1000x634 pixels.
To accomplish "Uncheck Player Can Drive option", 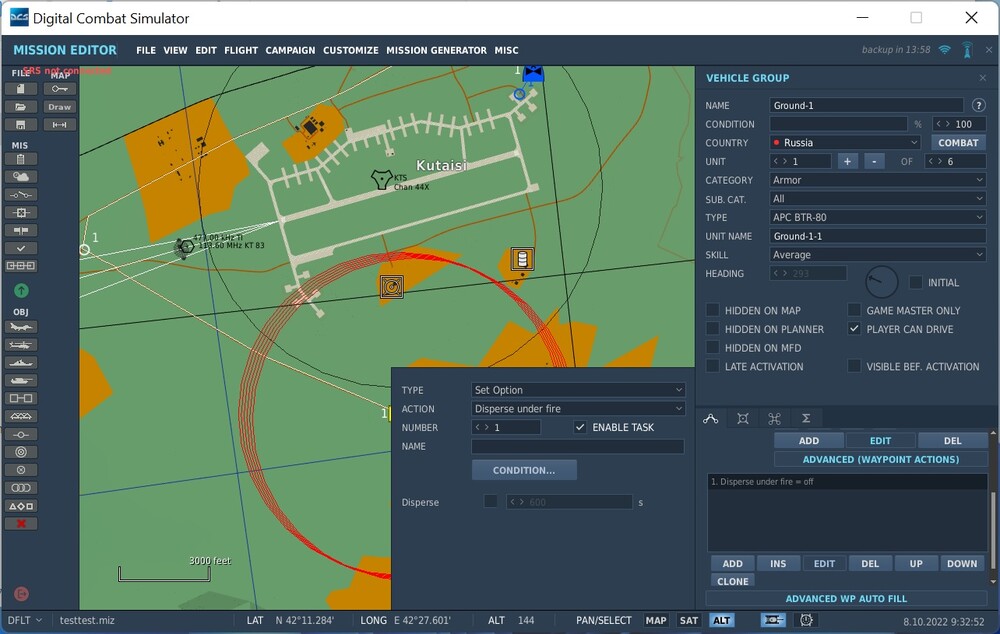I will [854, 329].
